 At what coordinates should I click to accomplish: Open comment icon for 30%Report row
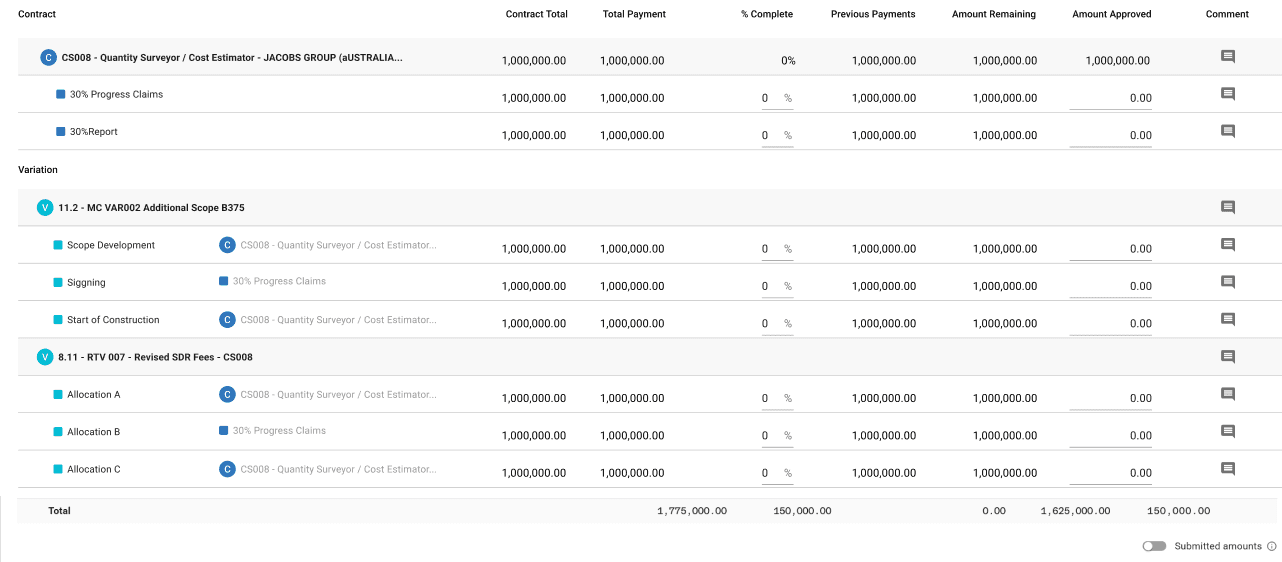(x=1228, y=131)
